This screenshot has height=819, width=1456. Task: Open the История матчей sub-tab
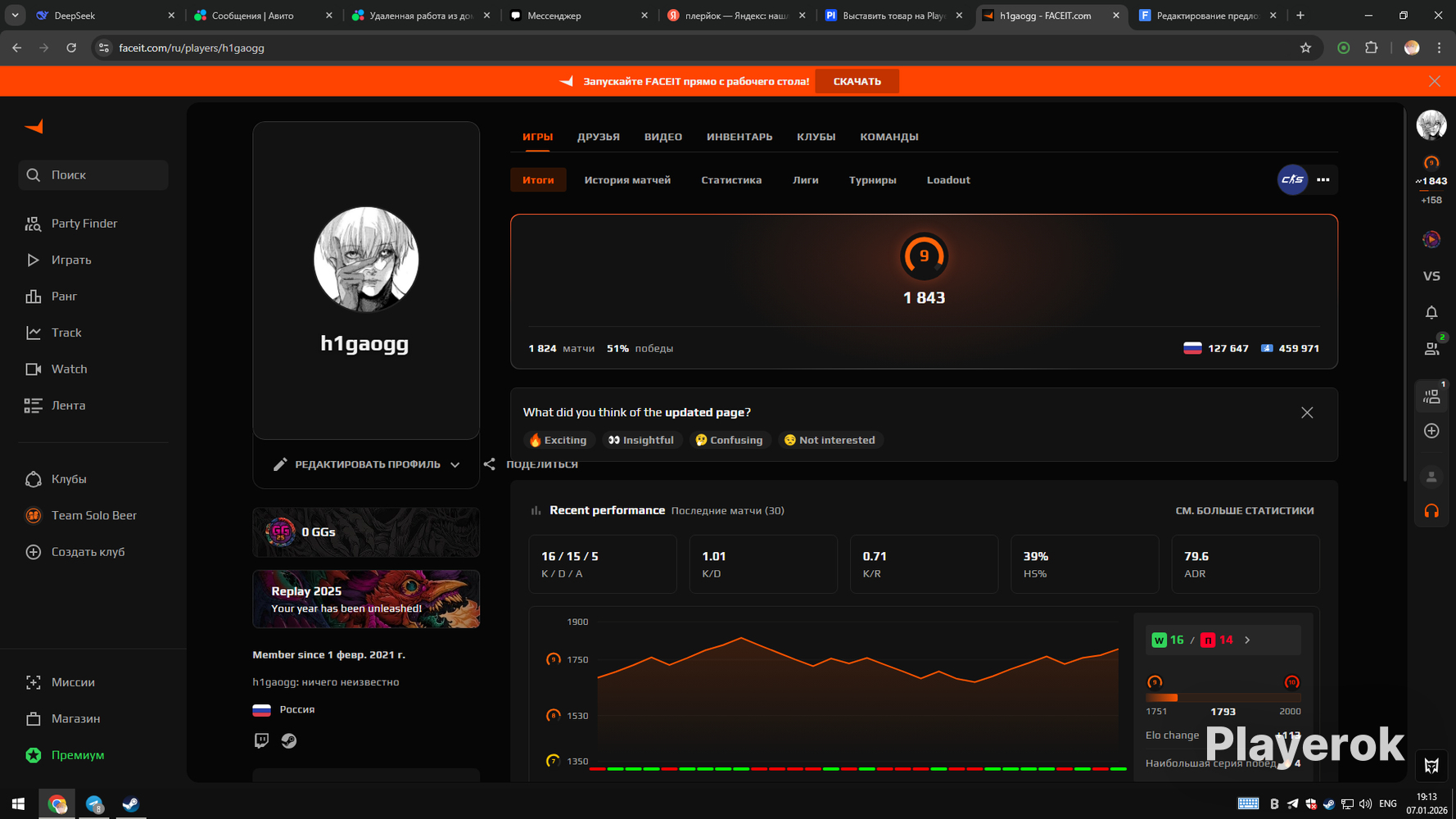coord(627,180)
